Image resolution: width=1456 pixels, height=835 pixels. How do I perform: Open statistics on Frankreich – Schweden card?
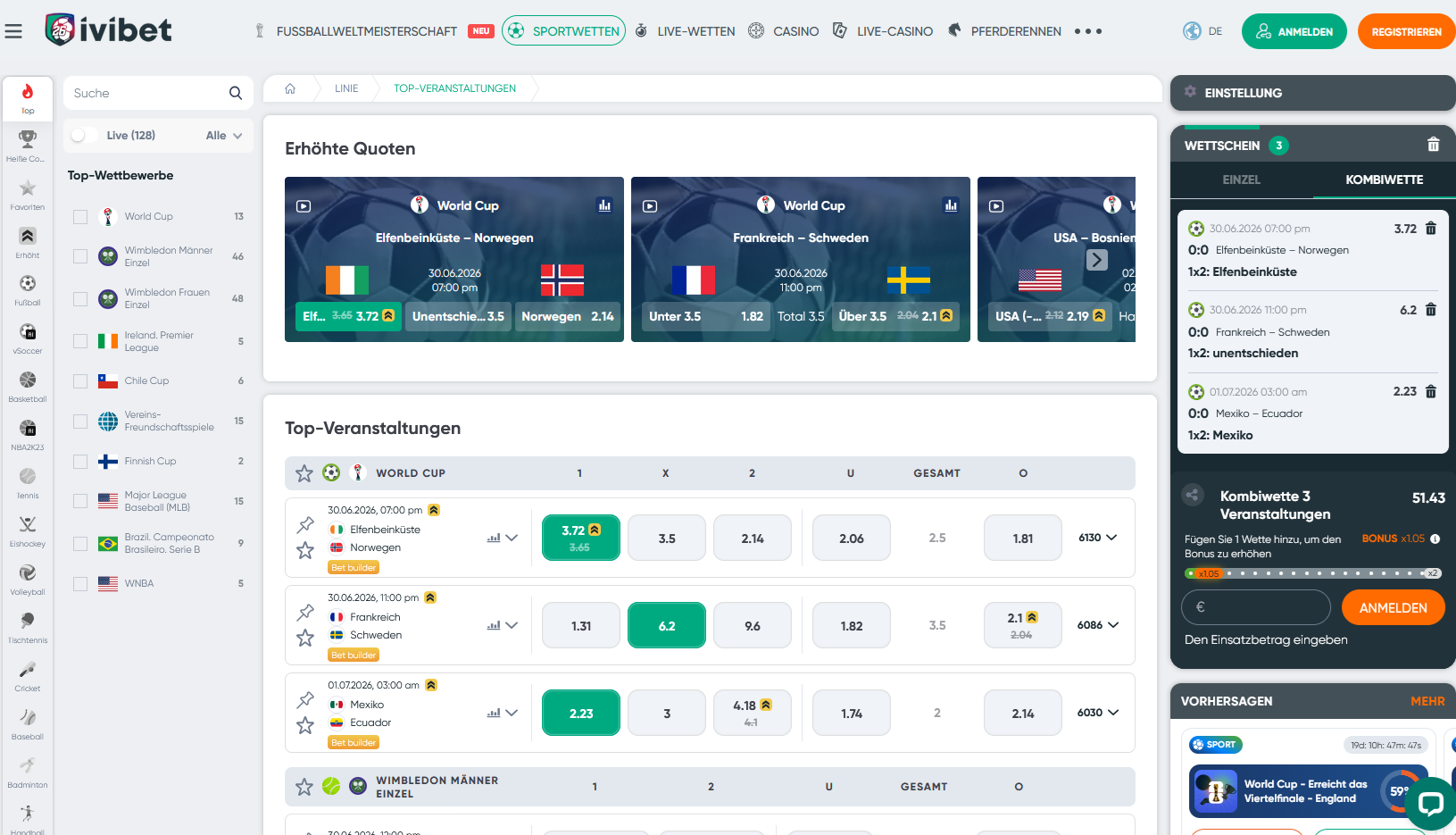click(951, 205)
